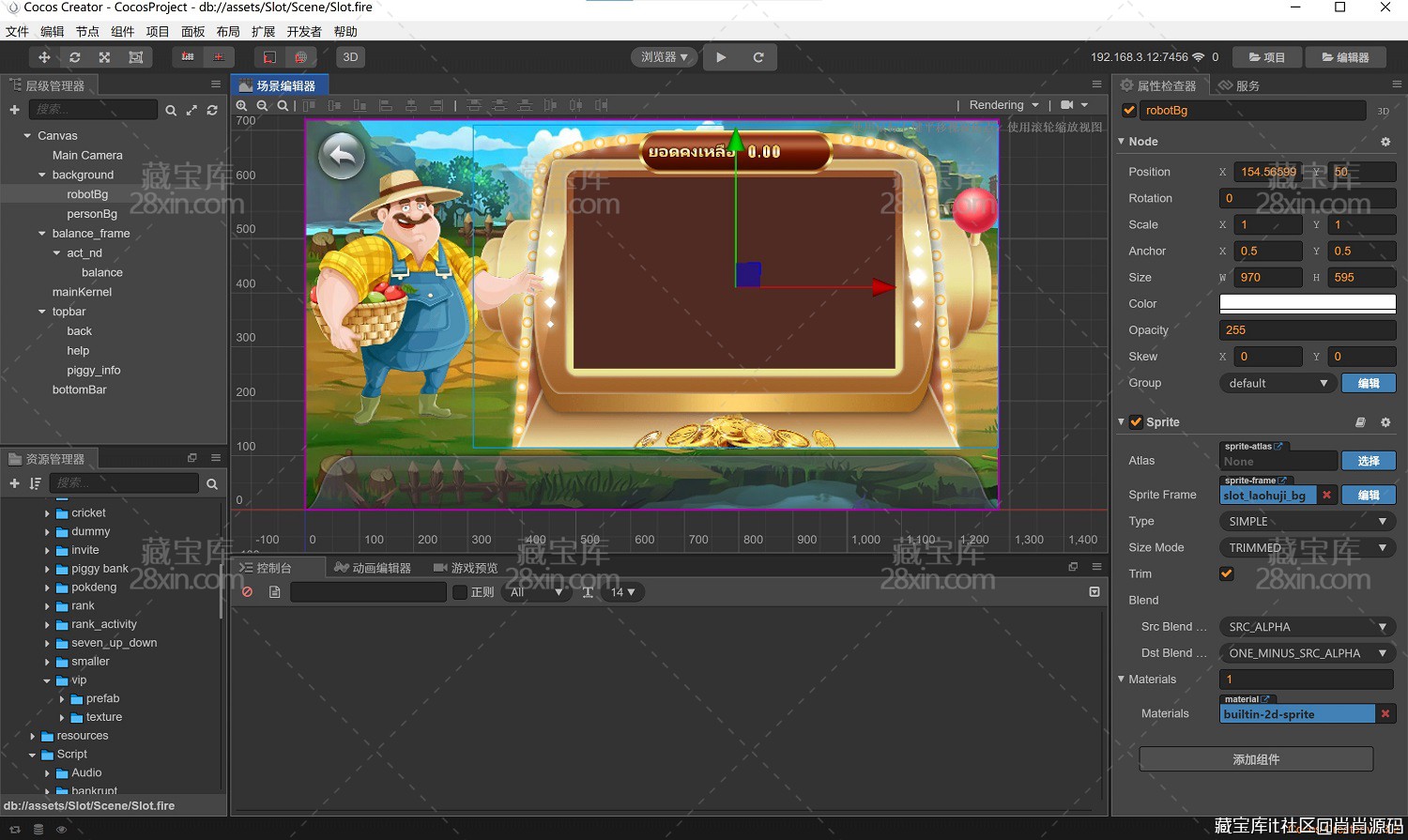This screenshot has height=840, width=1408.
Task: Open the 浏览器 preview platform dropdown
Action: pyautogui.click(x=665, y=57)
